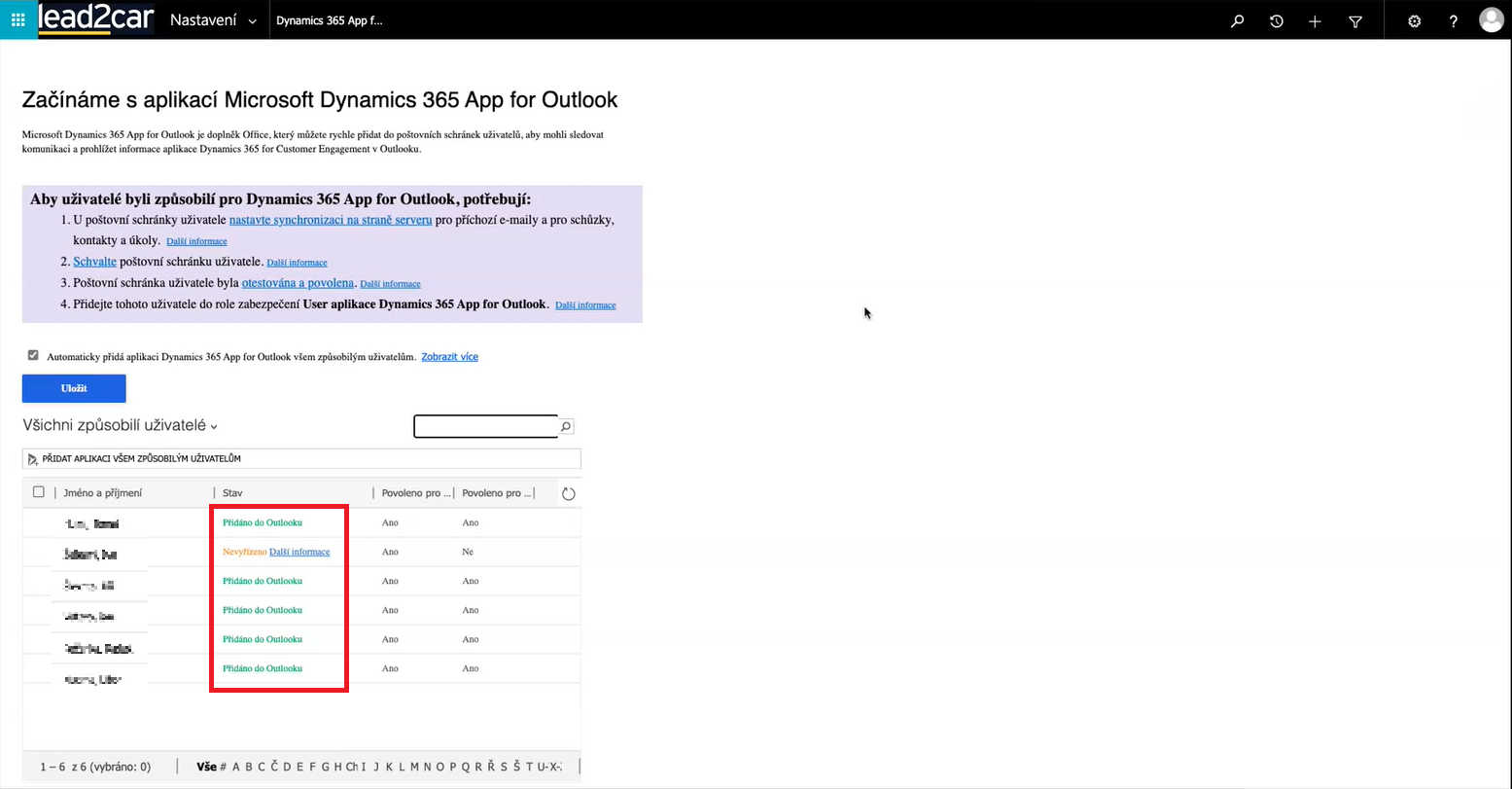Viewport: 1512px width, 789px height.
Task: Open the settings gear icon
Action: pos(1414,20)
